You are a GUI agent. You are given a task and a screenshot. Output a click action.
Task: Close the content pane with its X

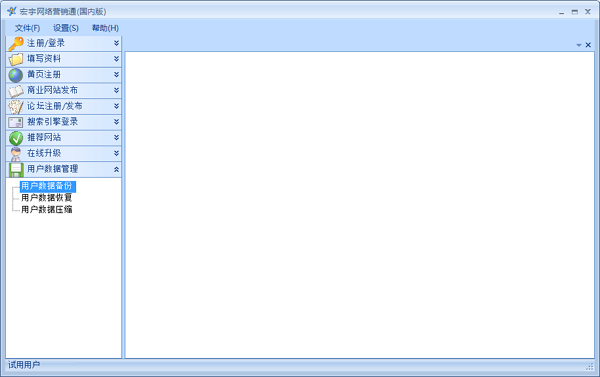[x=588, y=45]
